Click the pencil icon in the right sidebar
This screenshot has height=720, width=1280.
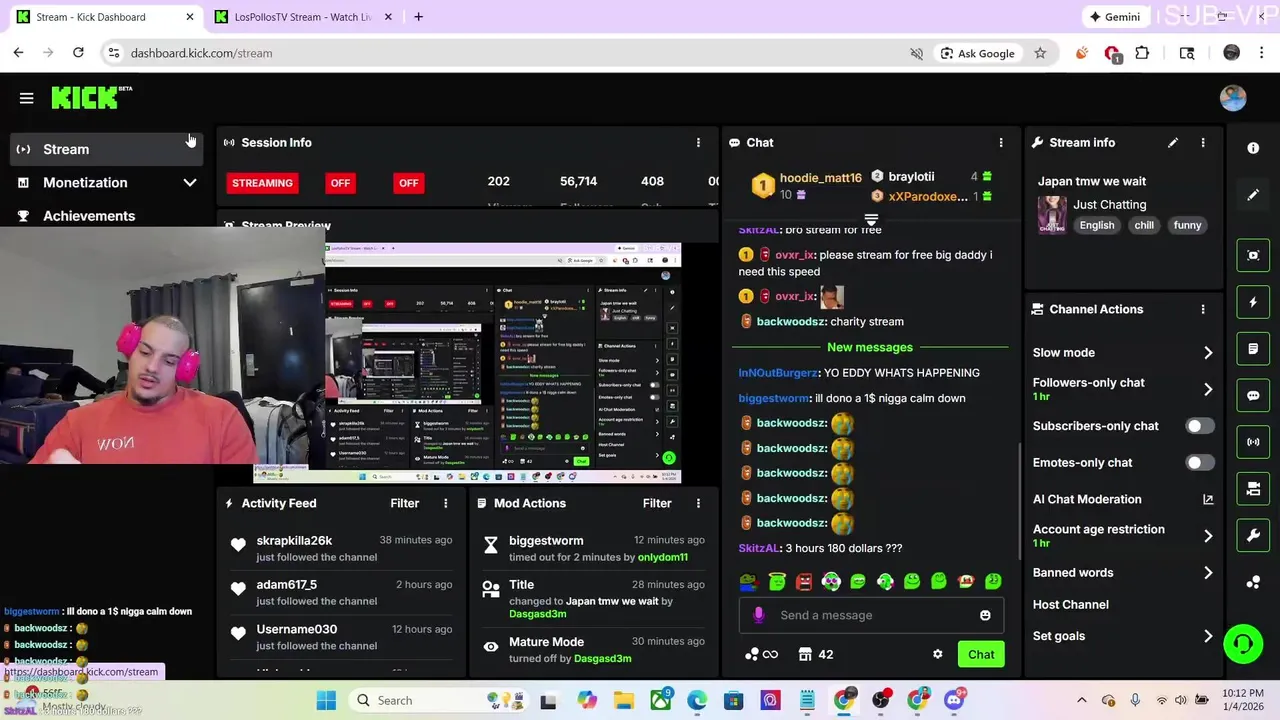point(1253,195)
